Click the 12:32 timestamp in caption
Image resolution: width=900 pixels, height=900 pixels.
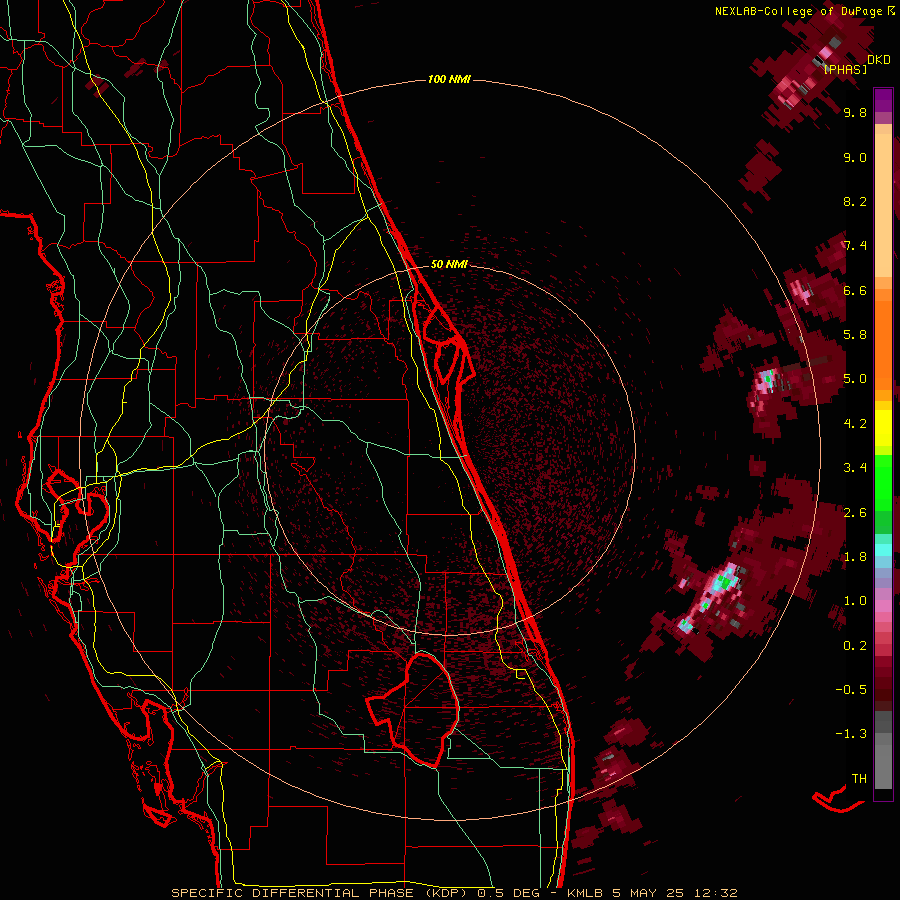coord(716,893)
